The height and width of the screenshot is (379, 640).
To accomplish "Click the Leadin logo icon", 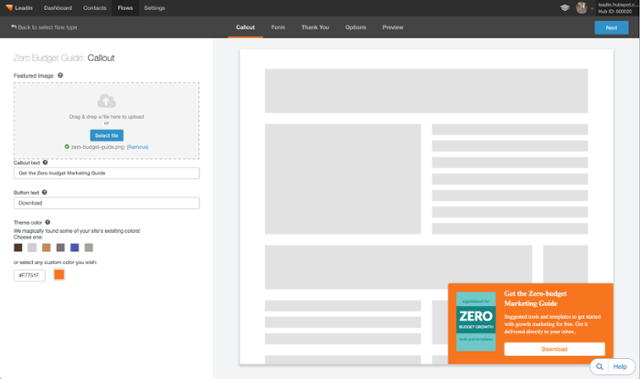I will tap(9, 8).
